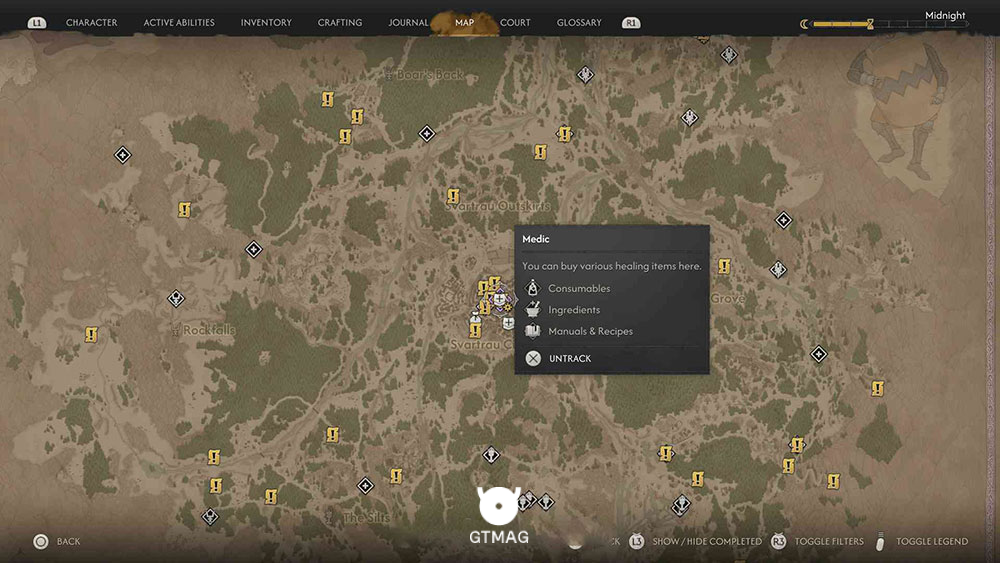This screenshot has height=563, width=1000.
Task: Click the Medic title in the popup
Action: [x=535, y=239]
